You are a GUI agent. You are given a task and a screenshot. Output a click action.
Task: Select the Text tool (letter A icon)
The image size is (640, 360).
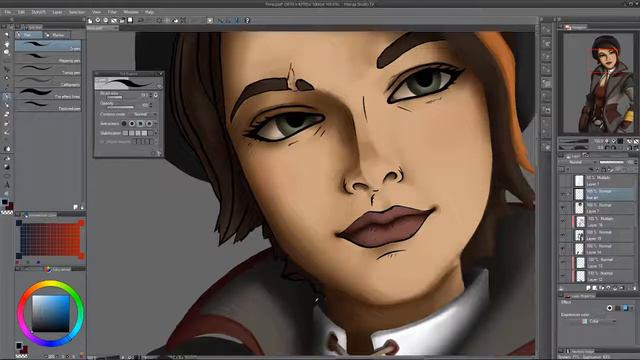click(7, 184)
